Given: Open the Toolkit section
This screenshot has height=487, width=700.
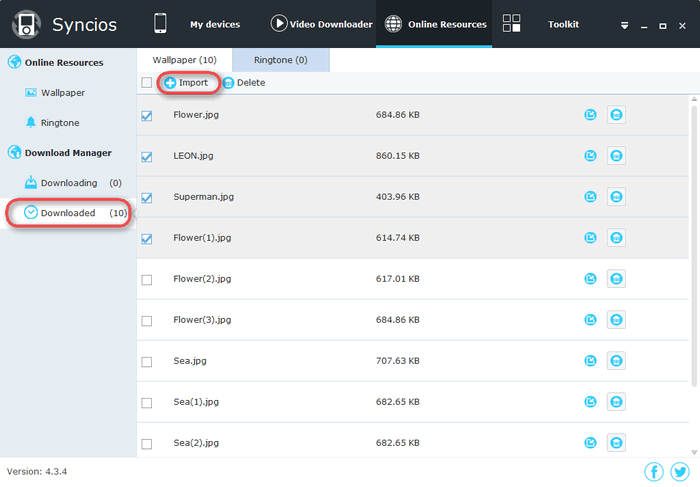Looking at the screenshot, I should pos(563,25).
